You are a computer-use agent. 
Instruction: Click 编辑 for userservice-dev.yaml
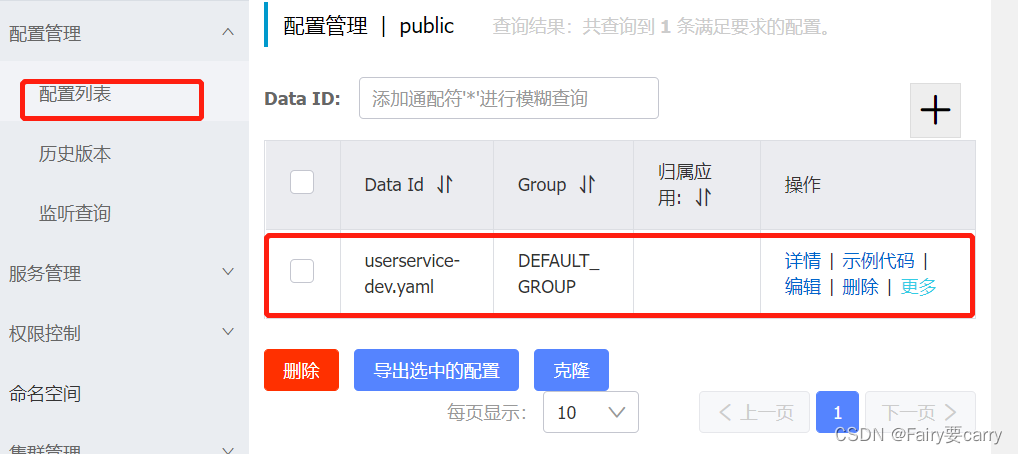pos(802,286)
